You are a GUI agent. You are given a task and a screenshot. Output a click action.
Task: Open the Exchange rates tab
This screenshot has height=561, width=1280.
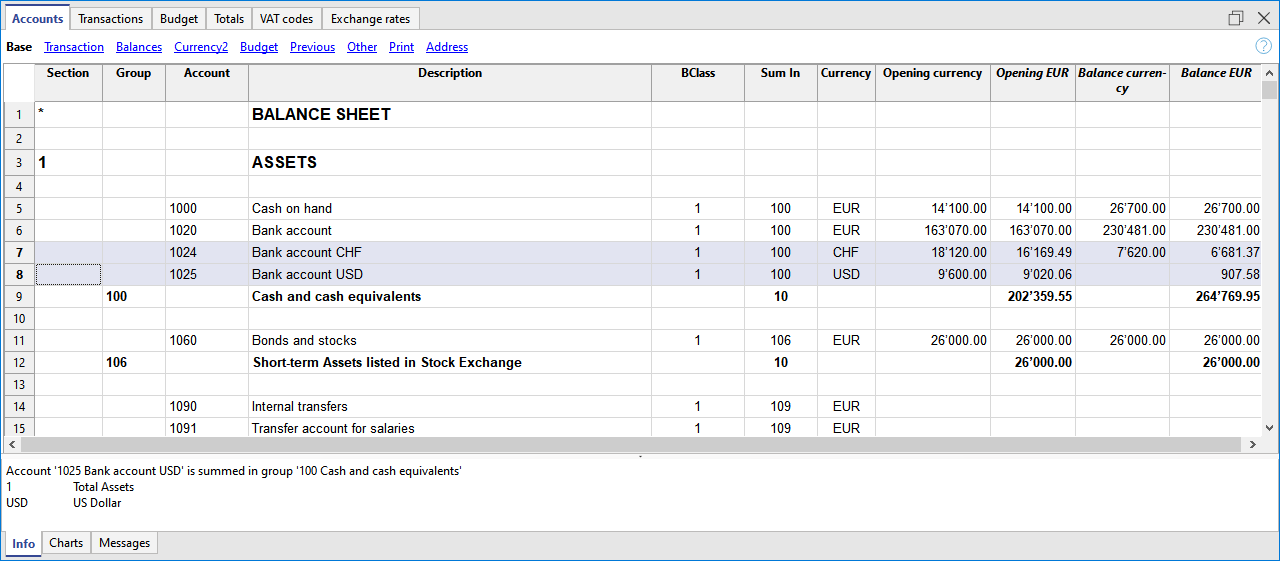(x=370, y=19)
